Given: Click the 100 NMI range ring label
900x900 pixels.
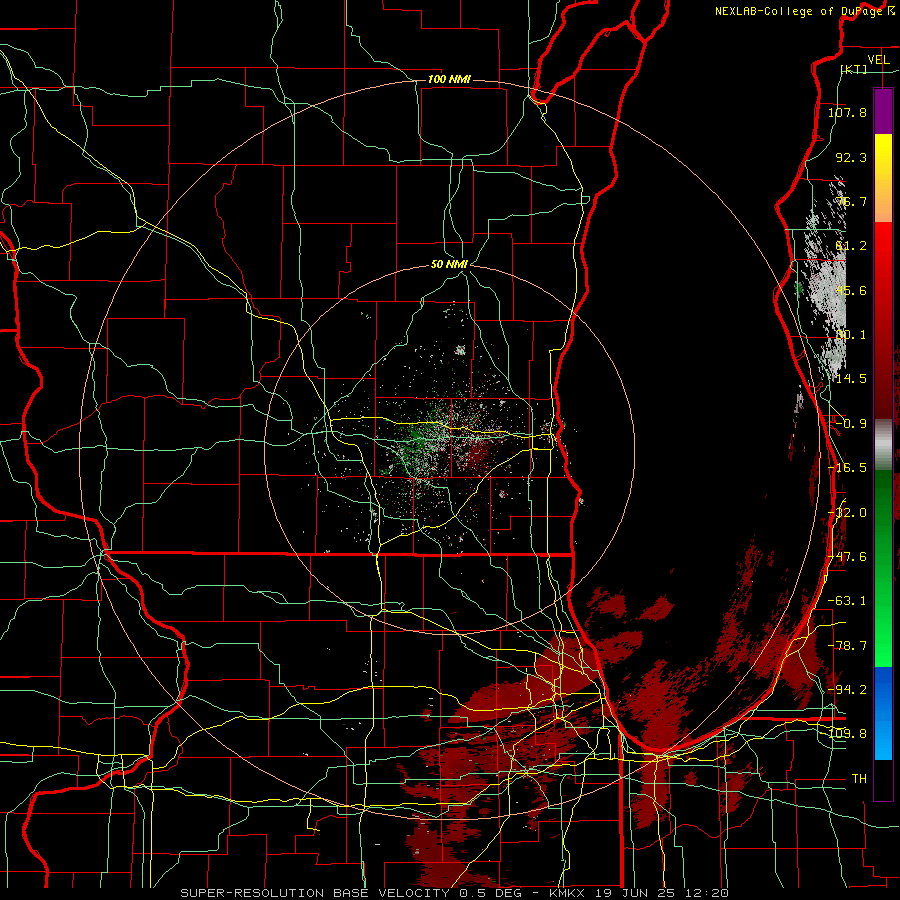Looking at the screenshot, I should point(449,79).
